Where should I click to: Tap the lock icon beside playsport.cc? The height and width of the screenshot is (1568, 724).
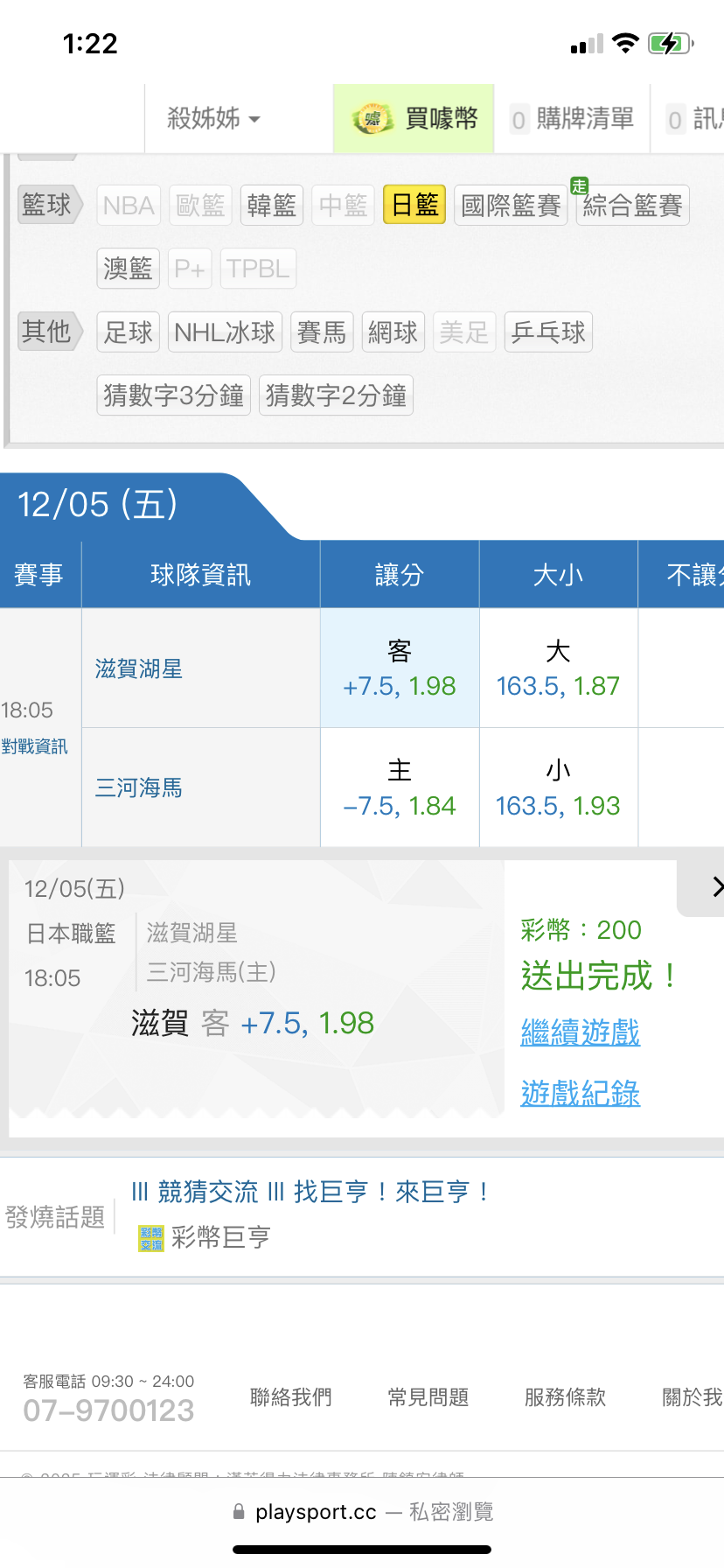[x=239, y=1512]
